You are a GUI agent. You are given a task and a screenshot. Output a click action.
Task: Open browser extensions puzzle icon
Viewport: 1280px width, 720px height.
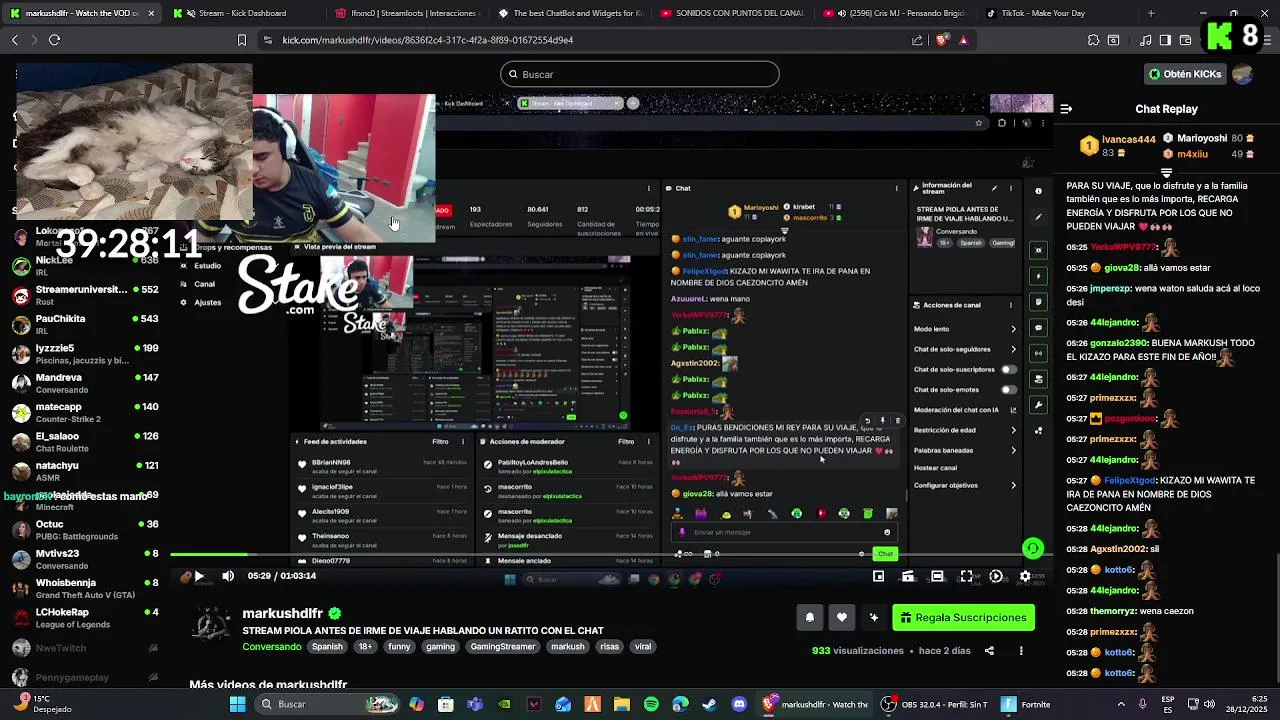click(1093, 40)
